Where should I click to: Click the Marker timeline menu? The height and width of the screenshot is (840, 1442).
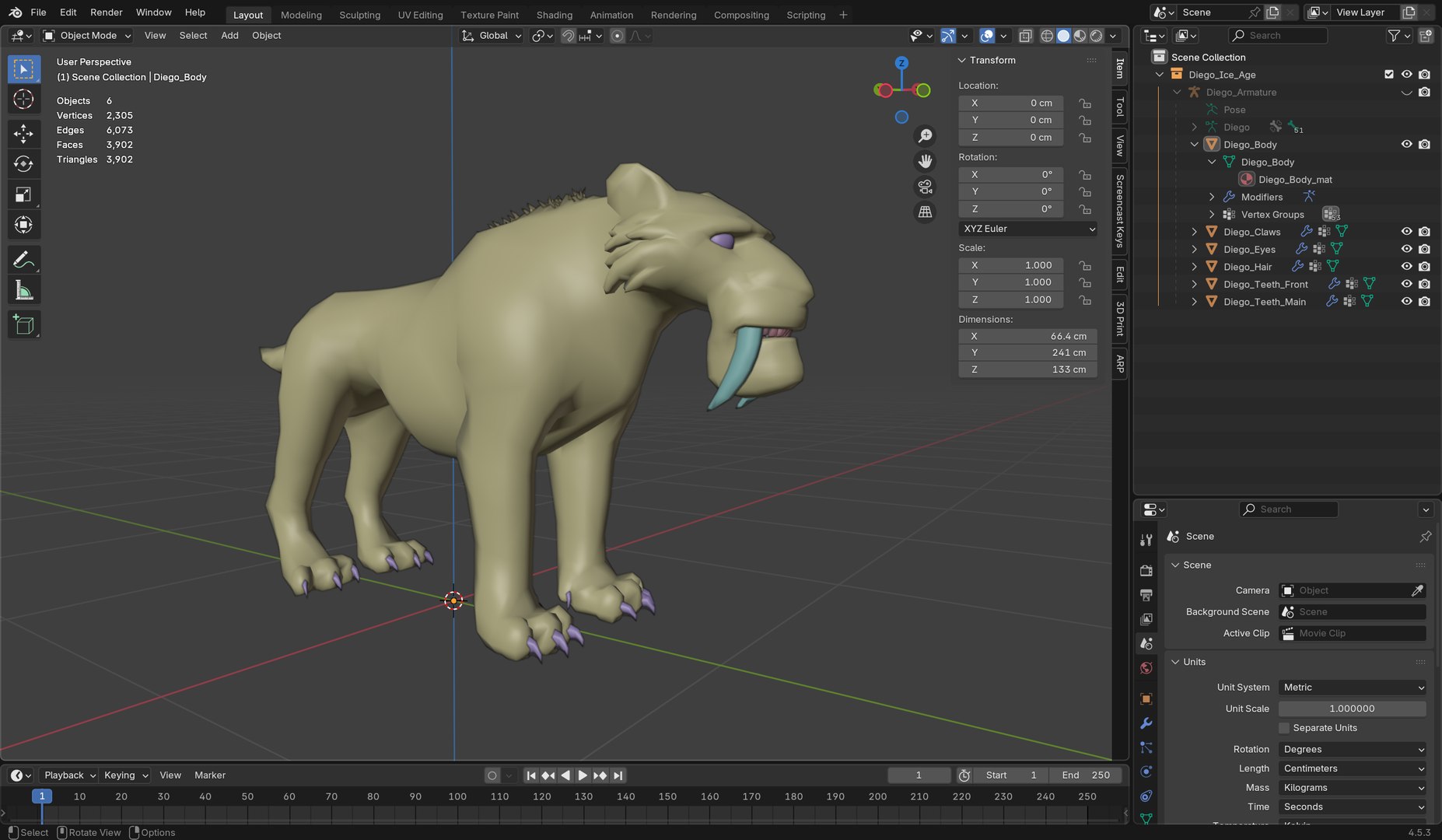pyautogui.click(x=210, y=775)
